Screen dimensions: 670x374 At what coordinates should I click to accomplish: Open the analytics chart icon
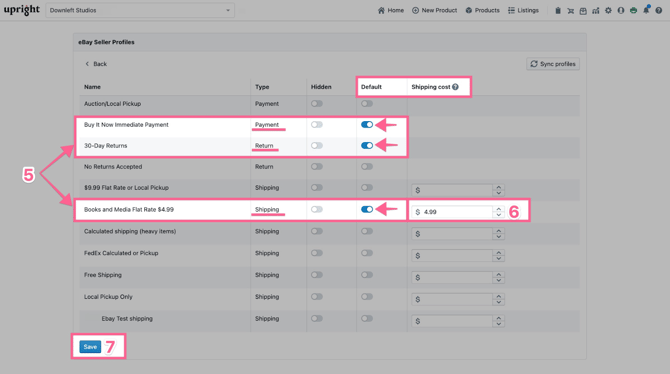596,11
